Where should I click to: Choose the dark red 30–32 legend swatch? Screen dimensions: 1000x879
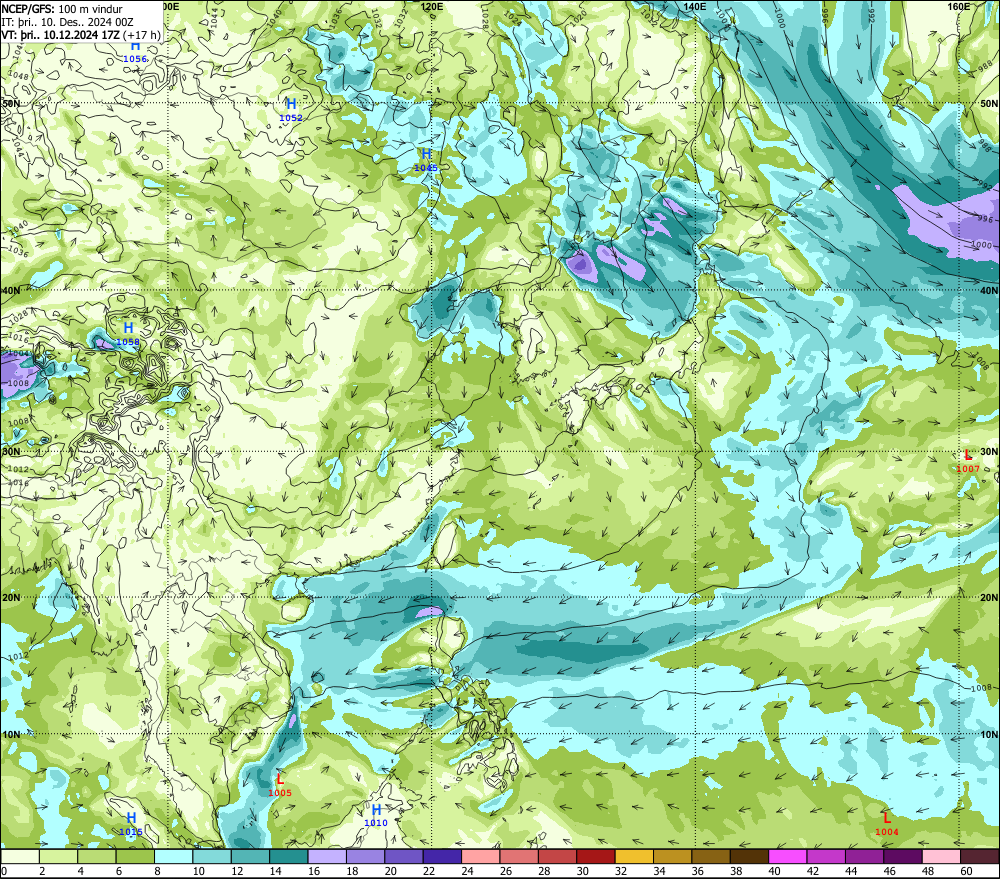coord(596,856)
